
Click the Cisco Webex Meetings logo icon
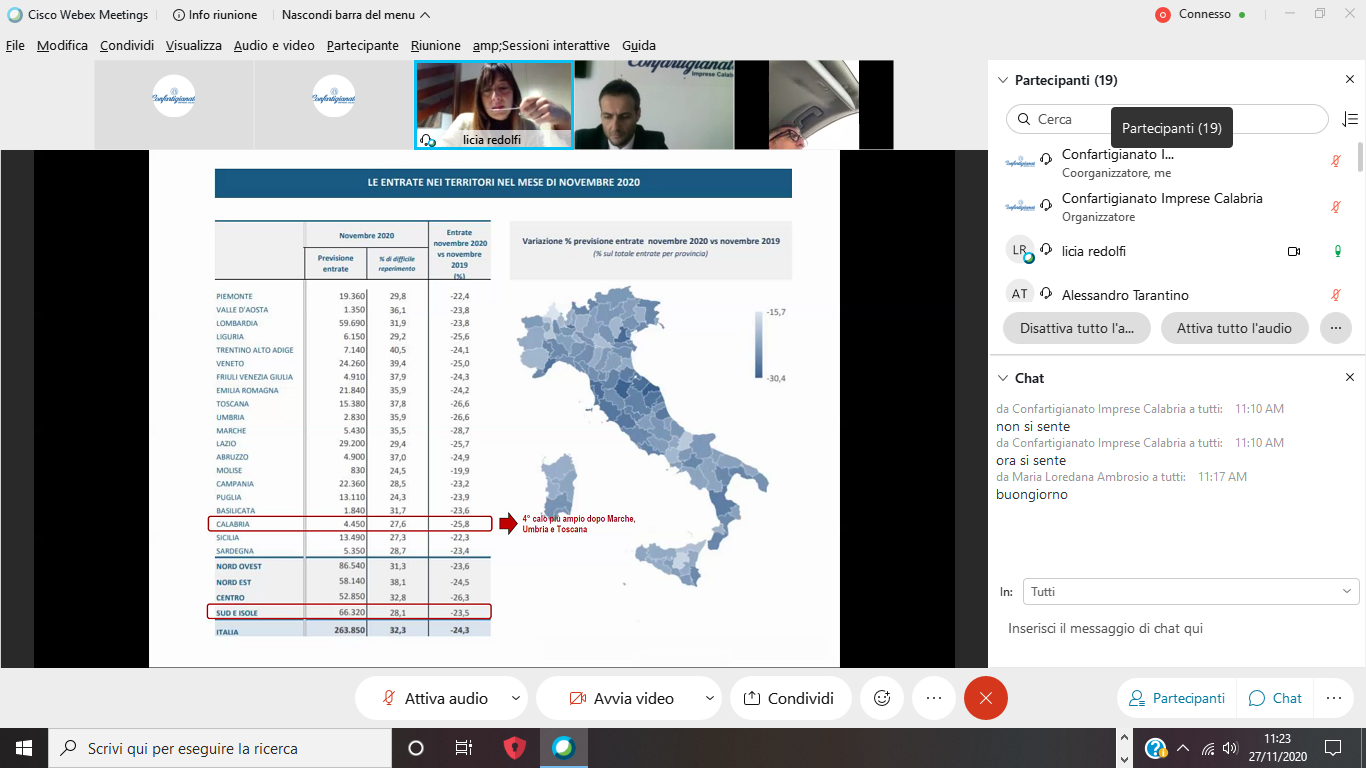click(12, 14)
